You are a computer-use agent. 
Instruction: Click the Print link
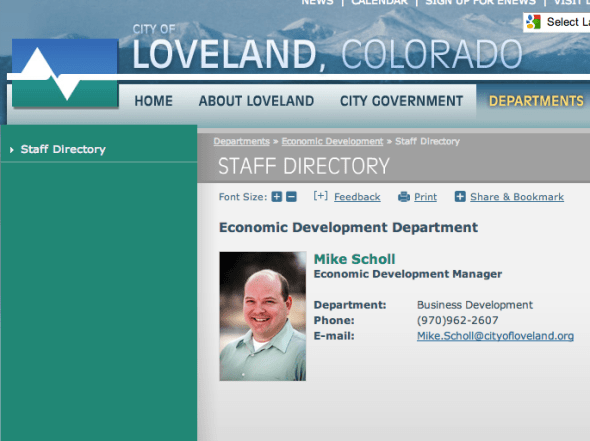(426, 197)
